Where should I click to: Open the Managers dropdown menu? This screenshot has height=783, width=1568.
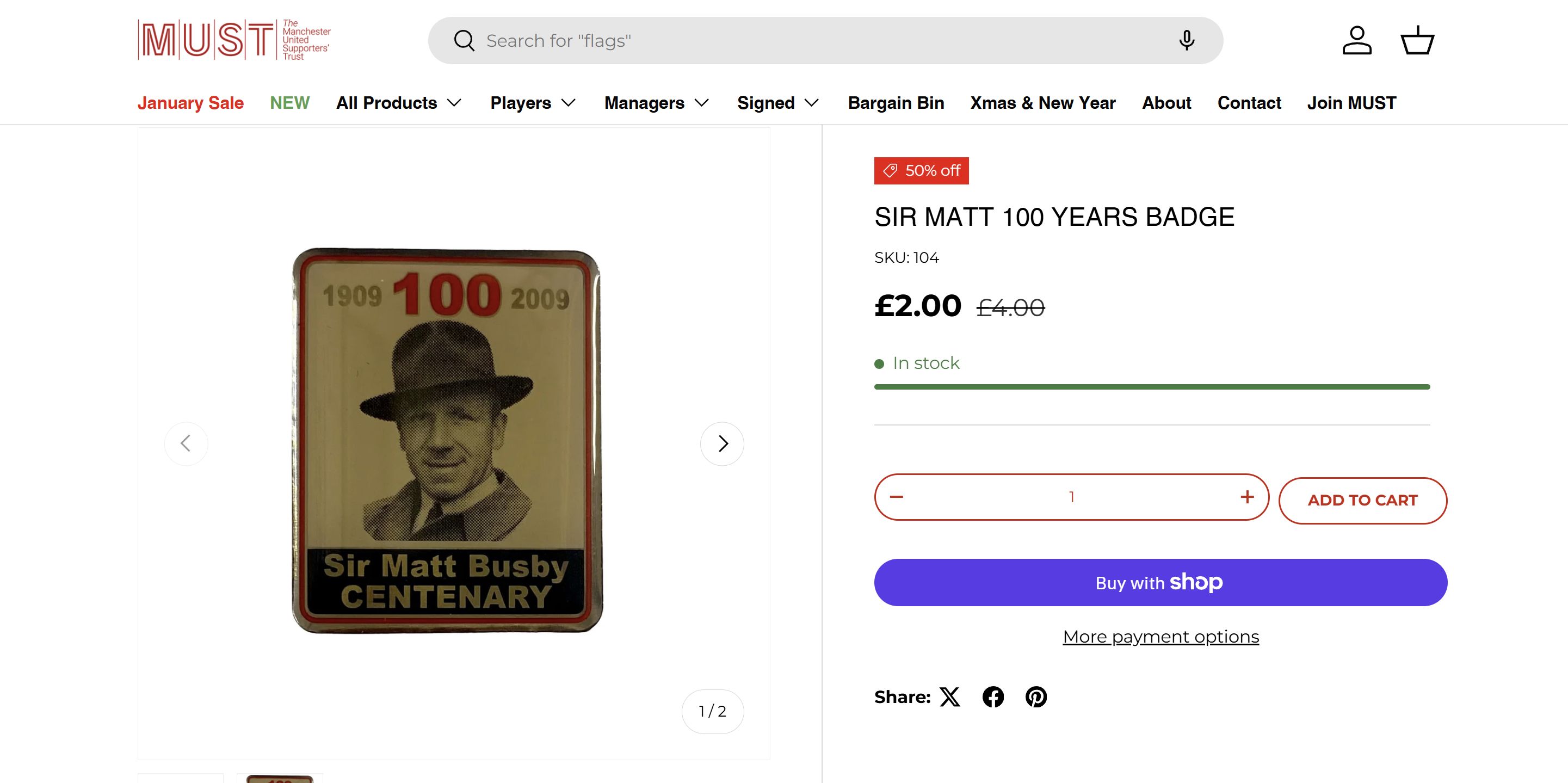(656, 103)
